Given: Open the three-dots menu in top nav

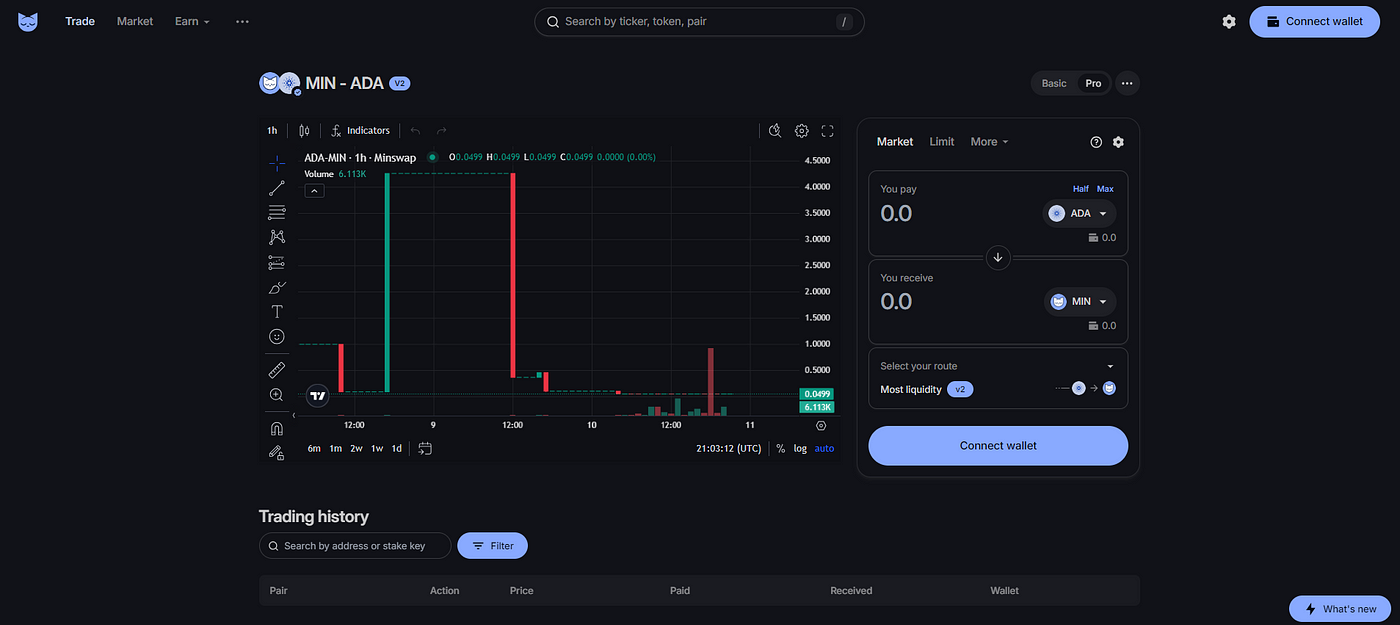Looking at the screenshot, I should [242, 21].
